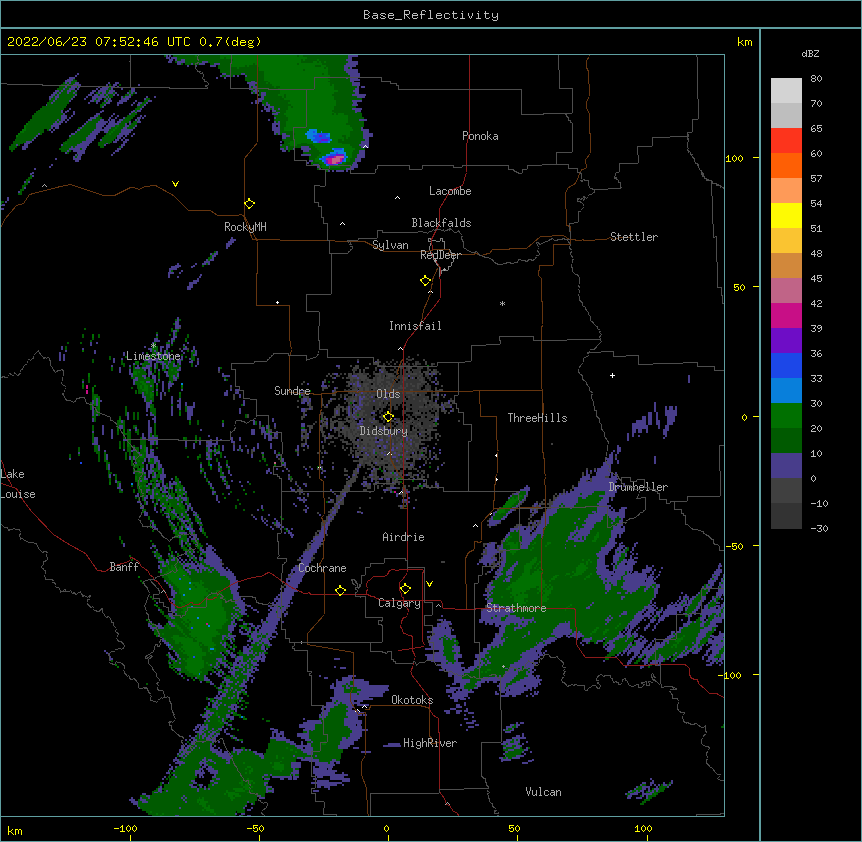Pick the light gray 70-80 dBZ legend swatch
The width and height of the screenshot is (862, 842).
(786, 91)
